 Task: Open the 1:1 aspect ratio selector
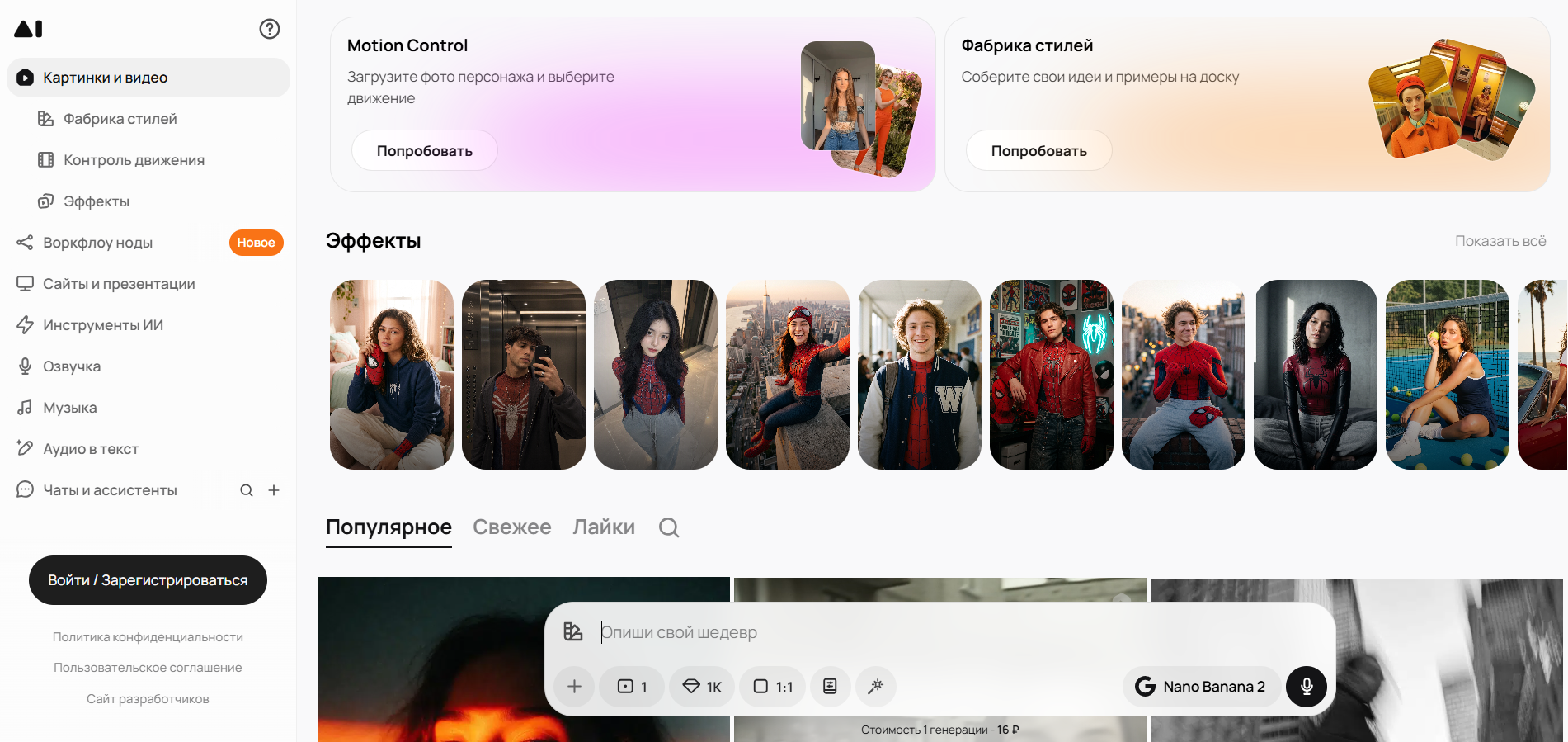click(x=773, y=687)
